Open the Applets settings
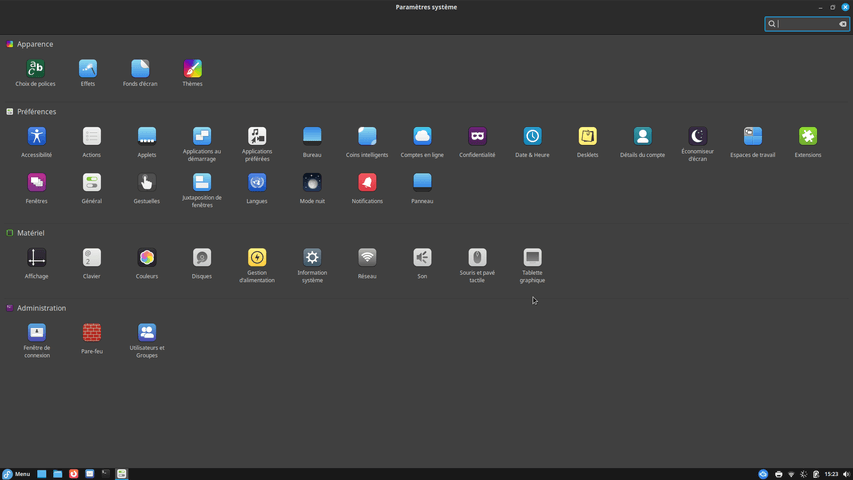Viewport: 853px width, 480px height. (x=147, y=143)
